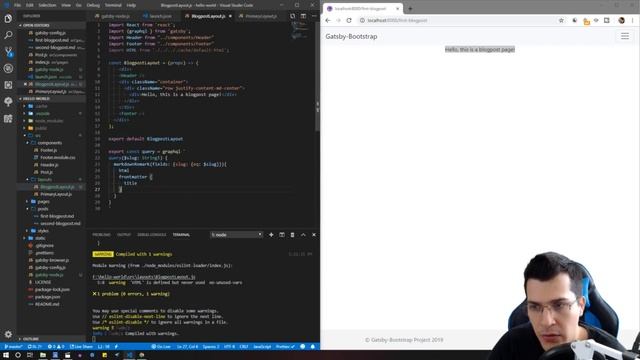Image resolution: width=640 pixels, height=360 pixels.
Task: Open the Explorer view in activity bar
Action: (8, 19)
